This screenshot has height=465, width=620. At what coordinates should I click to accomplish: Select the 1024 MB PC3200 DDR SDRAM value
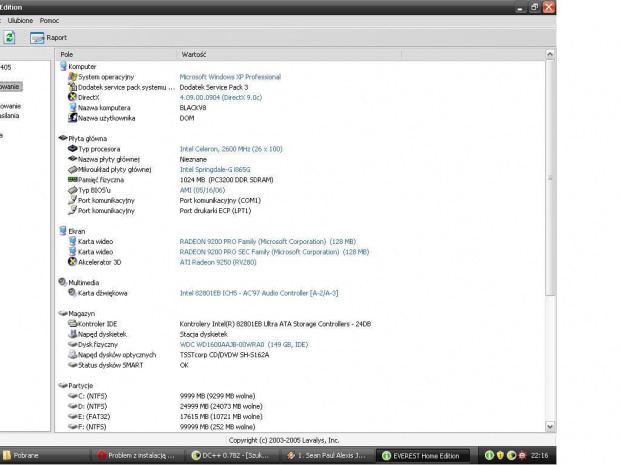(x=227, y=180)
